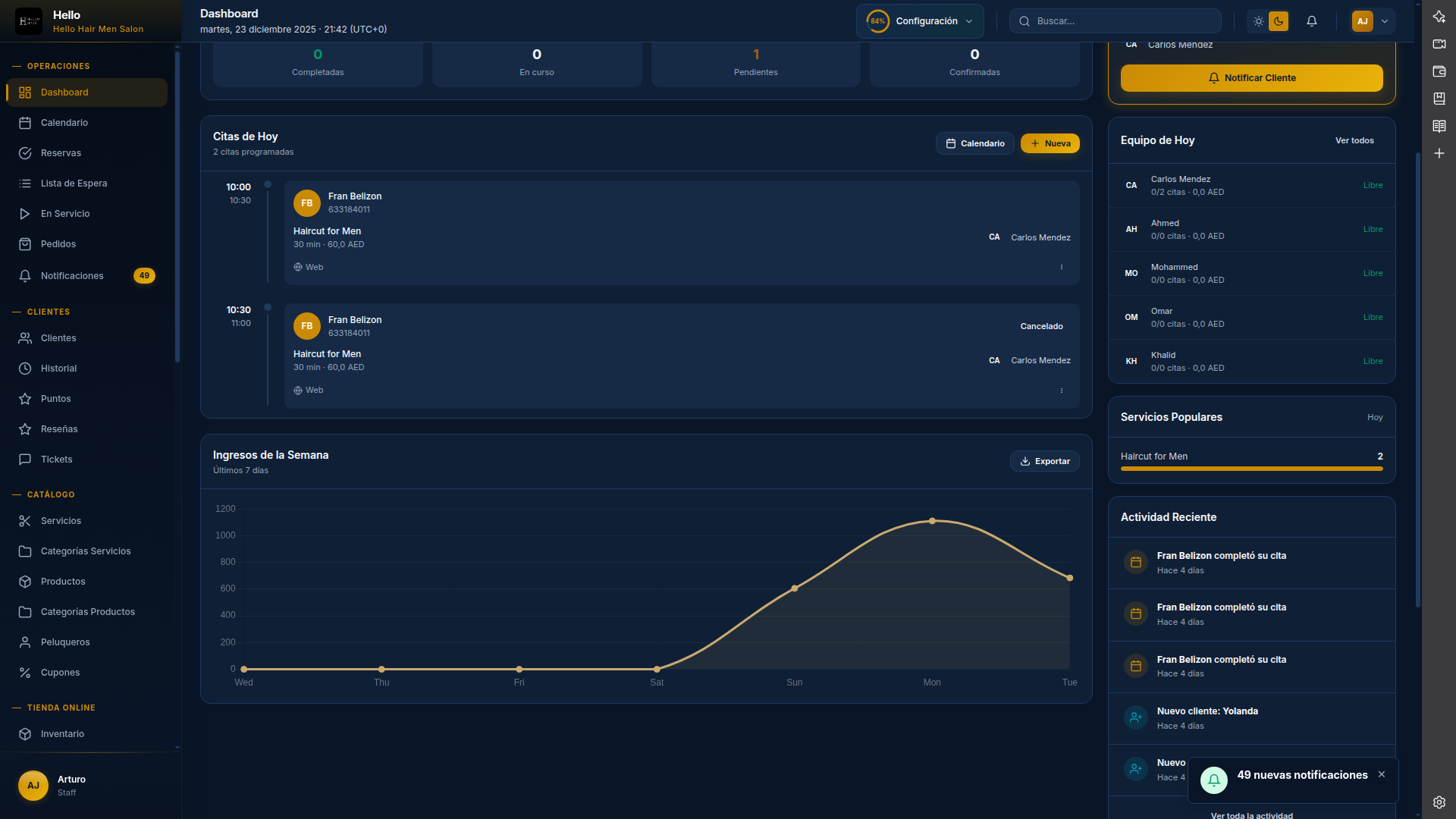Open Calendario in the sidebar
The width and height of the screenshot is (1456, 819).
64,123
